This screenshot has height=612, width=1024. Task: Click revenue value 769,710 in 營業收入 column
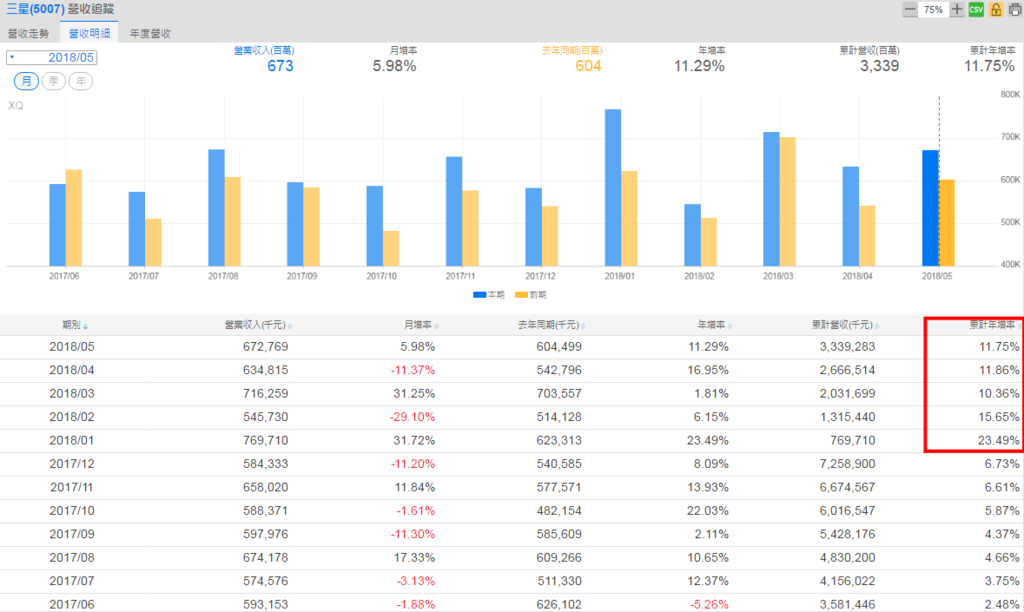click(x=265, y=441)
